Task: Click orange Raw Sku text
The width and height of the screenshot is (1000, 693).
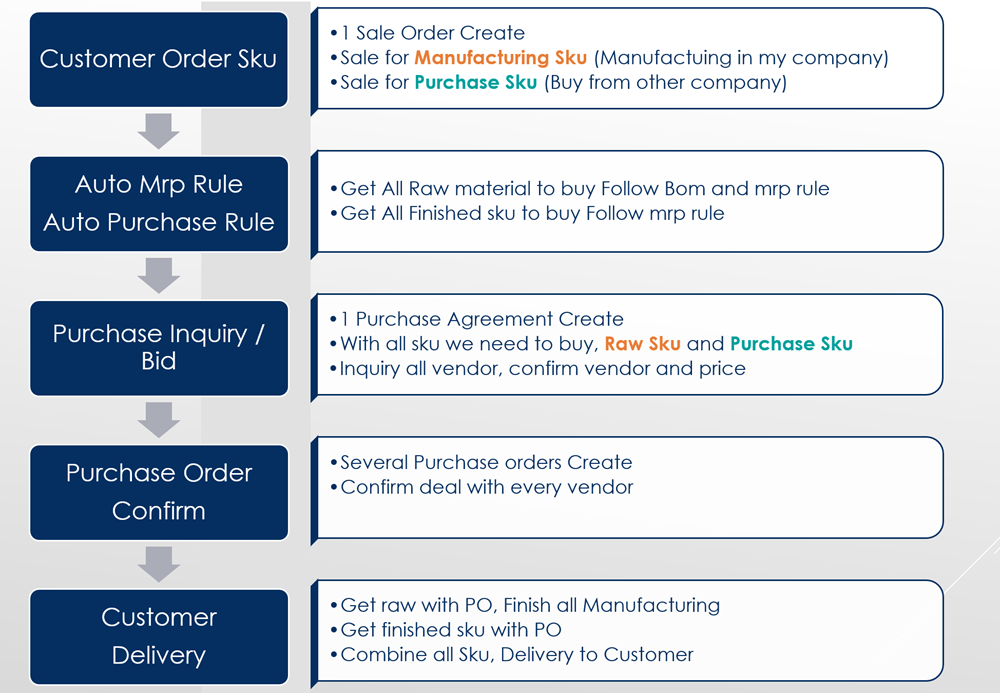Action: [x=642, y=344]
